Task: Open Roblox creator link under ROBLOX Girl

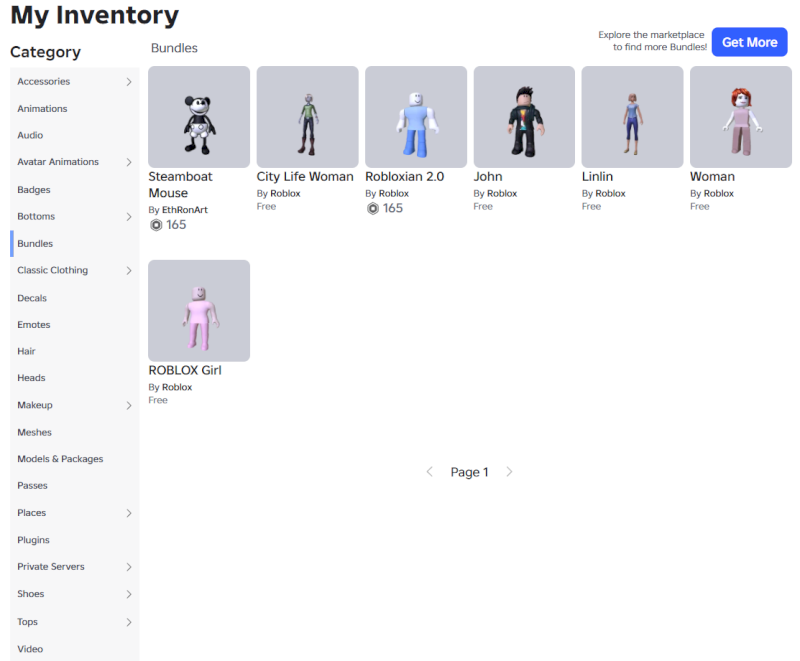Action: [x=177, y=387]
